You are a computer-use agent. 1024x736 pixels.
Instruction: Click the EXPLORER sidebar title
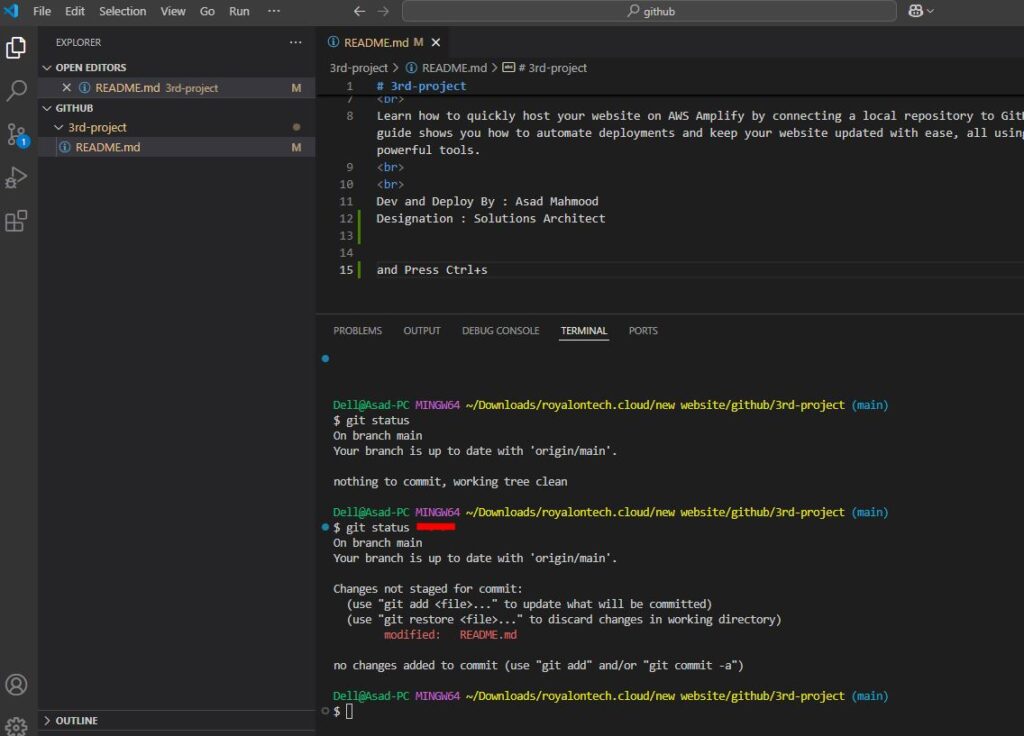pyautogui.click(x=78, y=42)
